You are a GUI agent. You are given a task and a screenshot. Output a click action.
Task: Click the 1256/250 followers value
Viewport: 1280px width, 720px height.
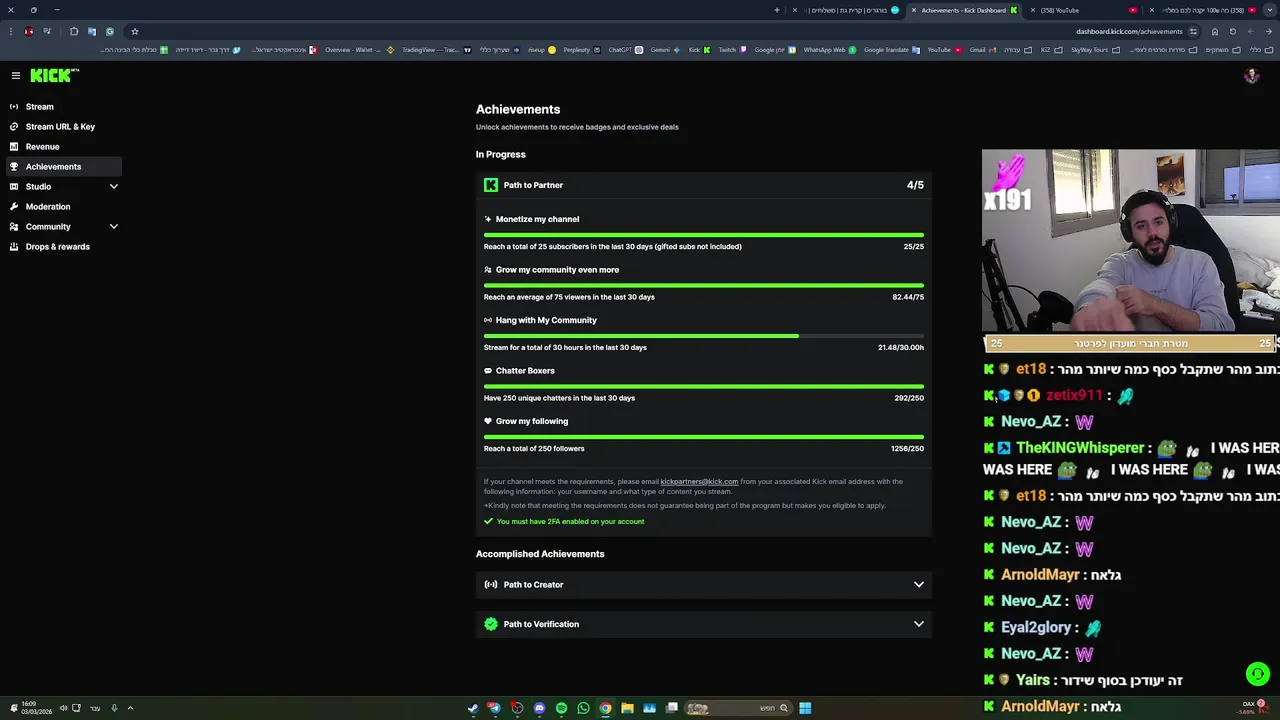click(x=907, y=449)
